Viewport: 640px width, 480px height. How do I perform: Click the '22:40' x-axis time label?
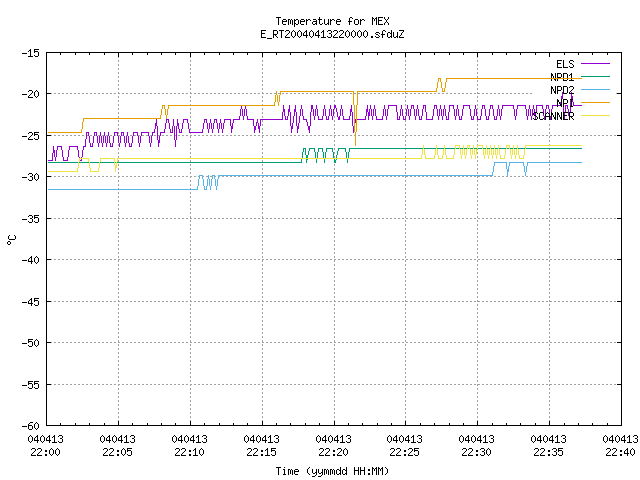point(620,452)
